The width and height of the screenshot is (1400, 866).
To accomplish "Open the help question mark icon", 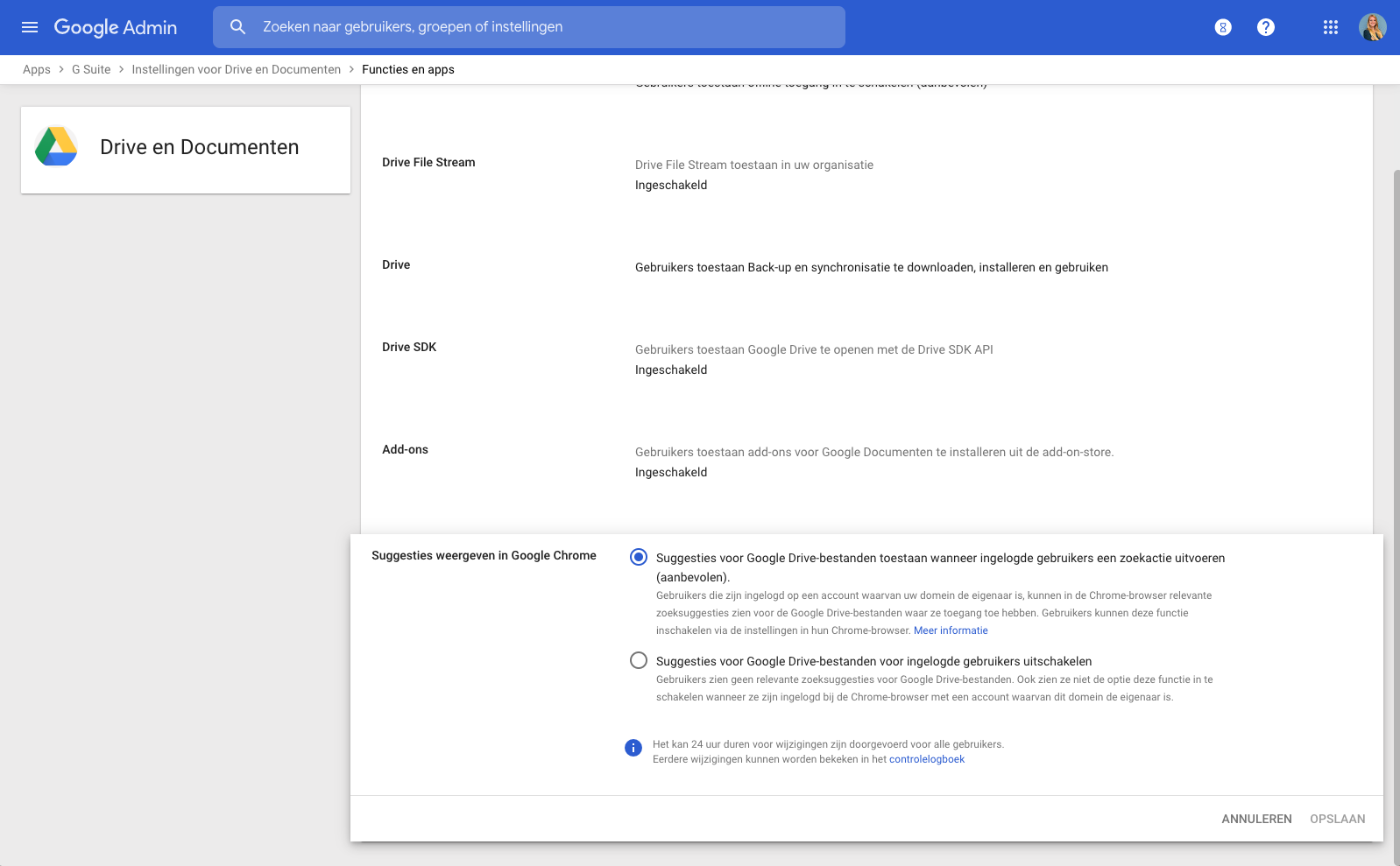I will point(1266,27).
